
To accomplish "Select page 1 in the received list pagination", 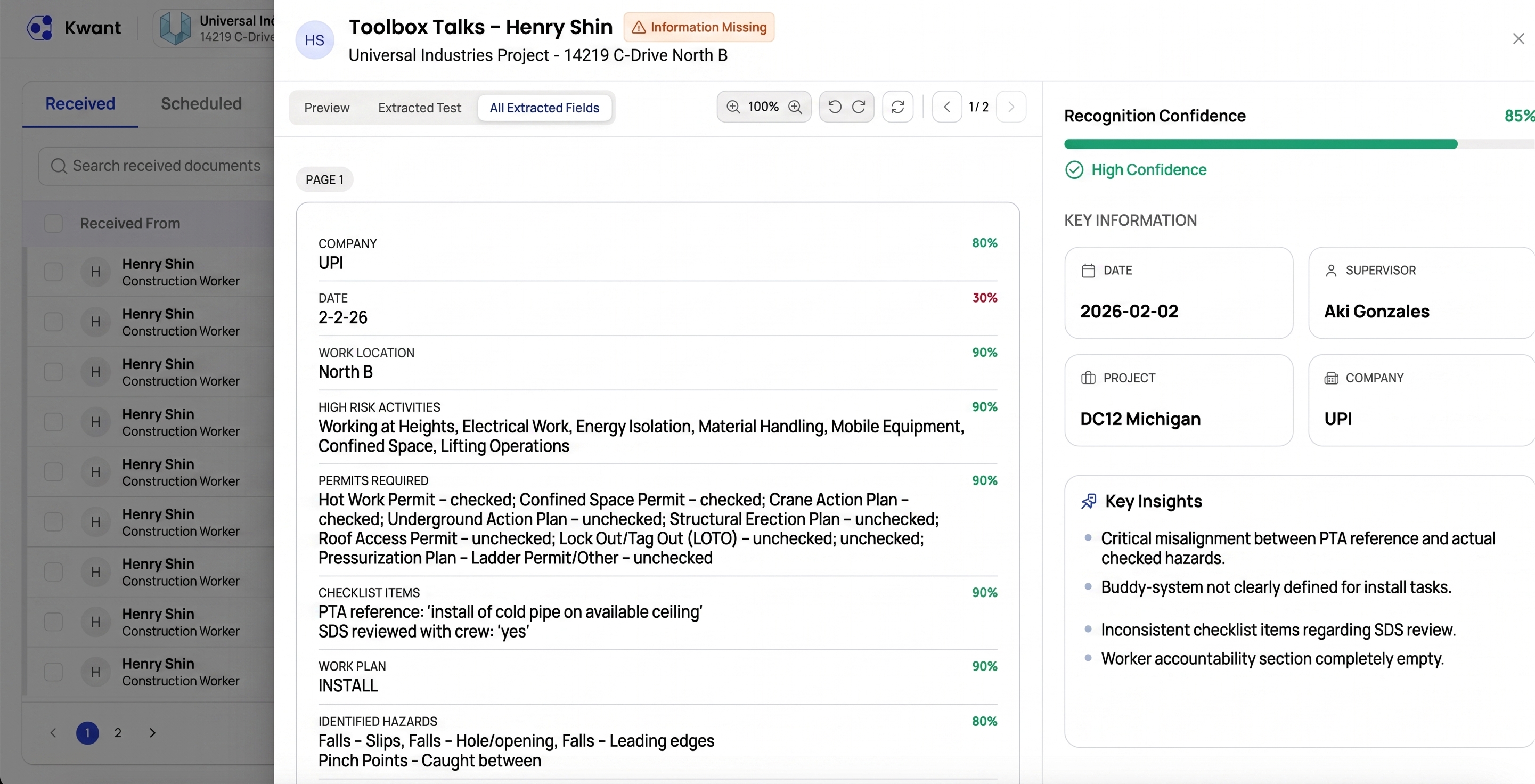I will click(87, 733).
